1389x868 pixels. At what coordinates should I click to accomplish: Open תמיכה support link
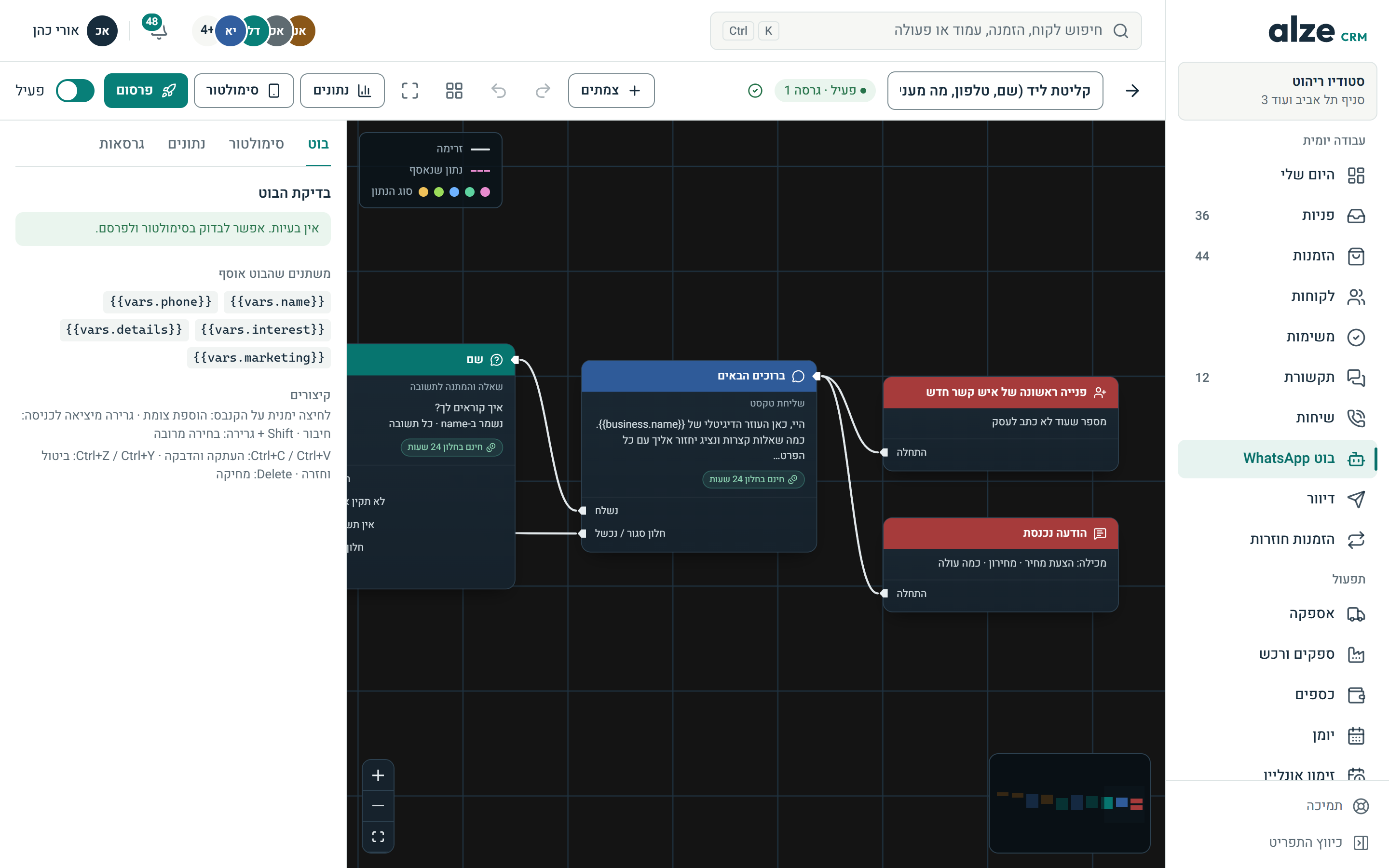click(1337, 806)
